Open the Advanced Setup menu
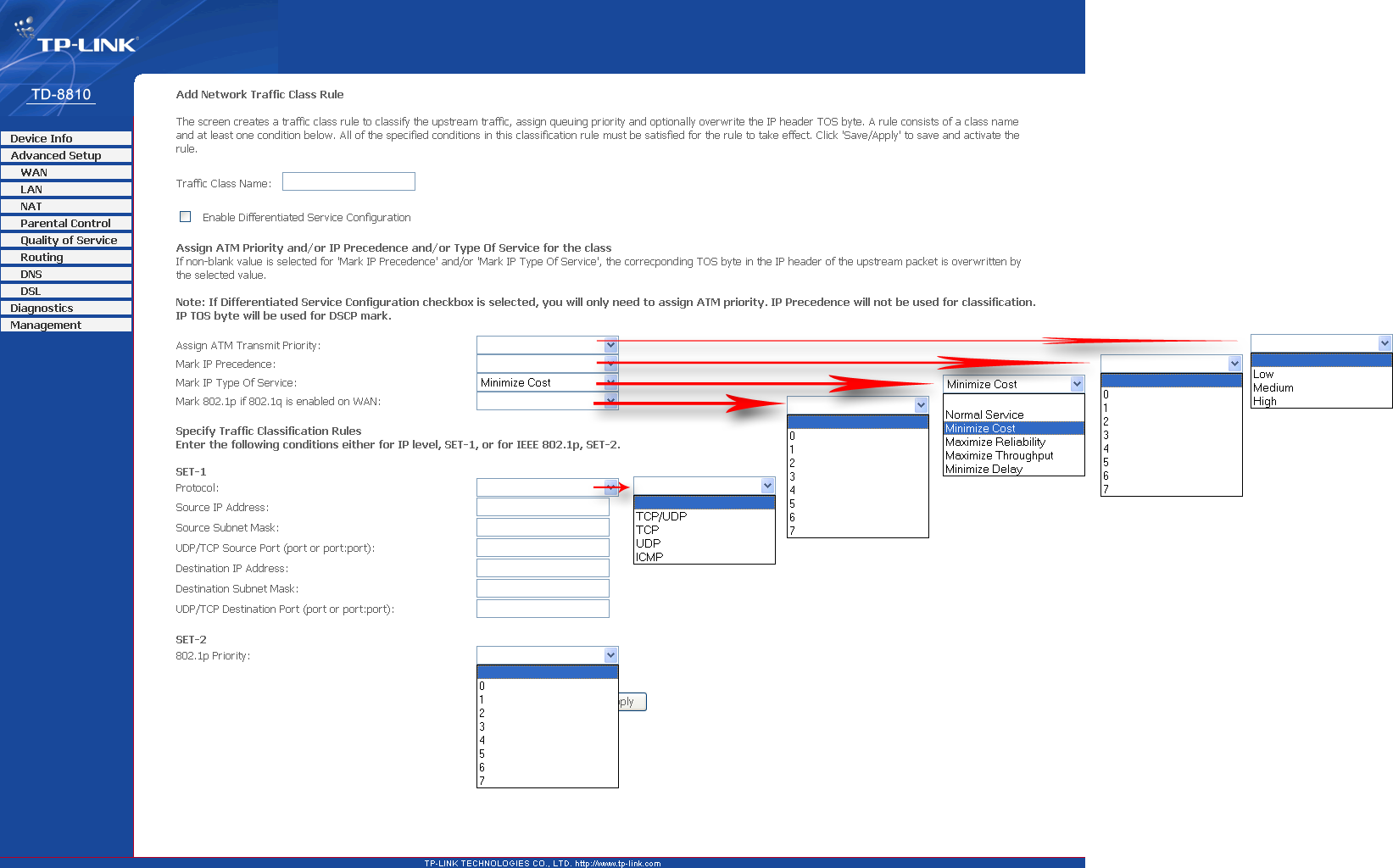This screenshot has width=1393, height=868. pos(66,155)
